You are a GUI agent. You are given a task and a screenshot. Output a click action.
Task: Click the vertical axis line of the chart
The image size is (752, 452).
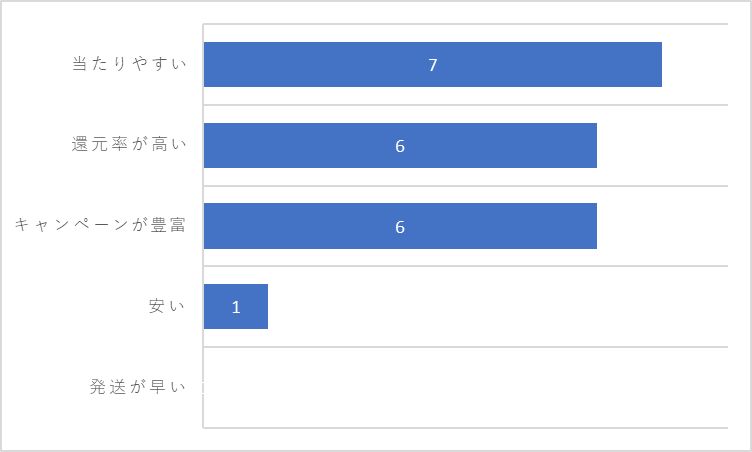click(x=203, y=226)
